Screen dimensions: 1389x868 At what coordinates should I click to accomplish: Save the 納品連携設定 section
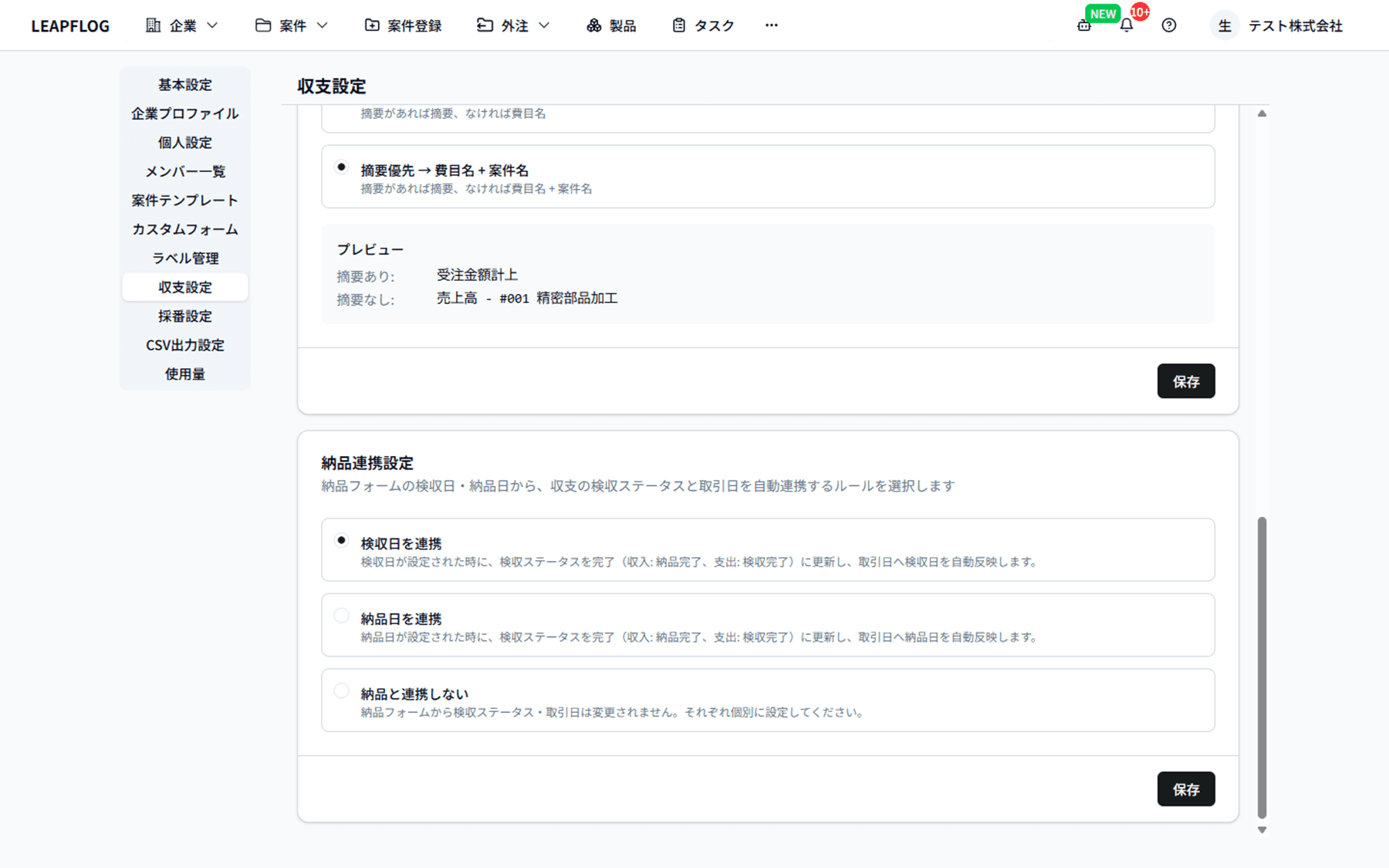1185,789
